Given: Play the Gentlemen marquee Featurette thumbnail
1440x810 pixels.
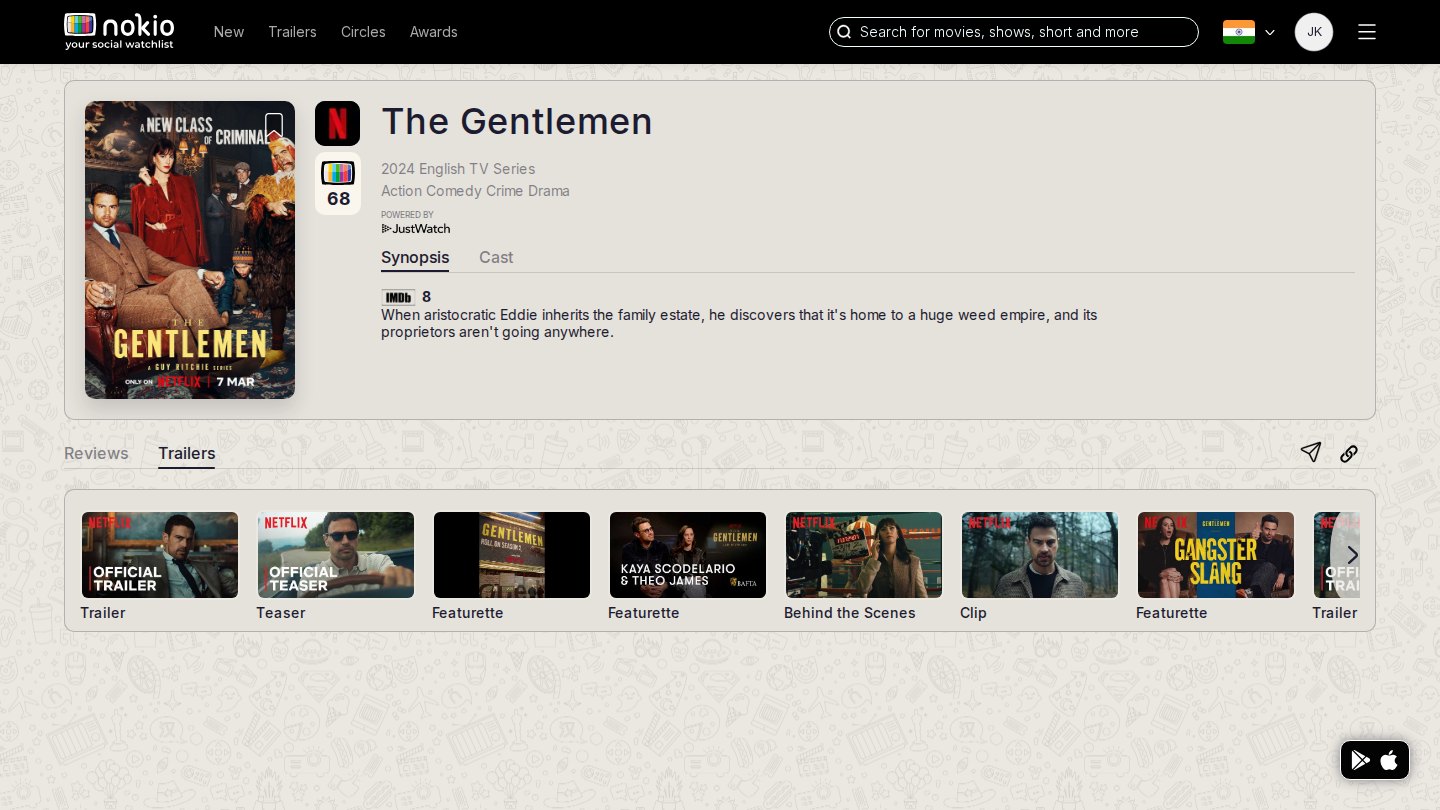Looking at the screenshot, I should pos(512,555).
